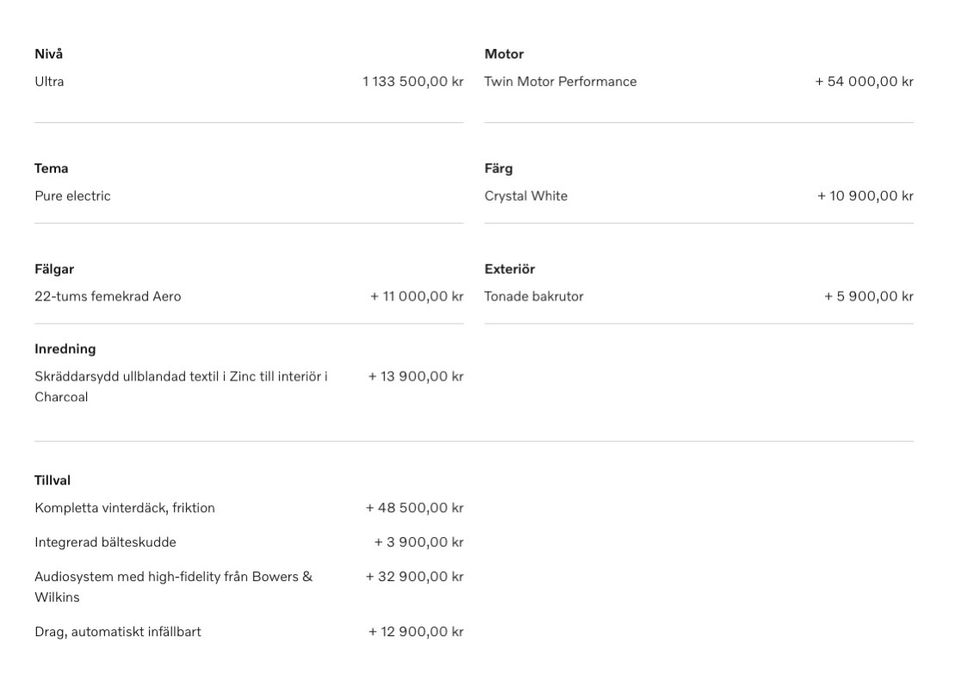The image size is (980, 680).
Task: Click the + 10 900,00 kr color price
Action: (865, 196)
